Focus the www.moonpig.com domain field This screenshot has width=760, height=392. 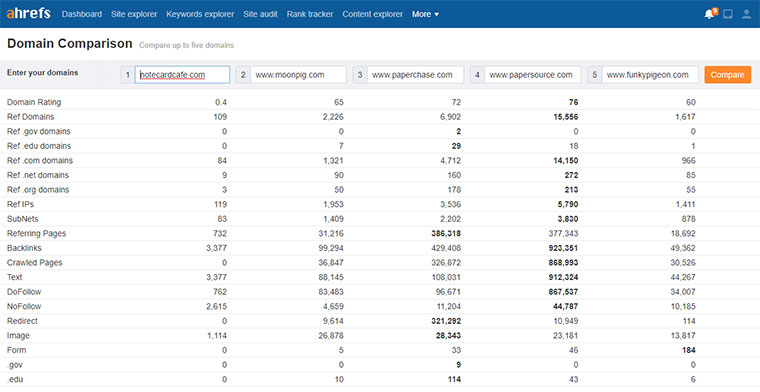click(298, 75)
